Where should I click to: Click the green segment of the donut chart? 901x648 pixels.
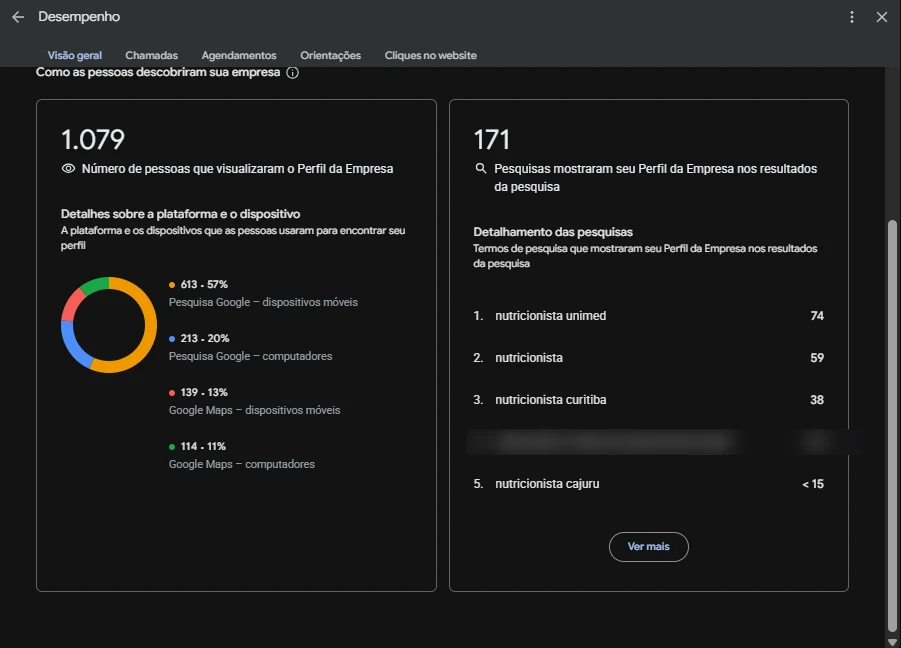click(95, 284)
